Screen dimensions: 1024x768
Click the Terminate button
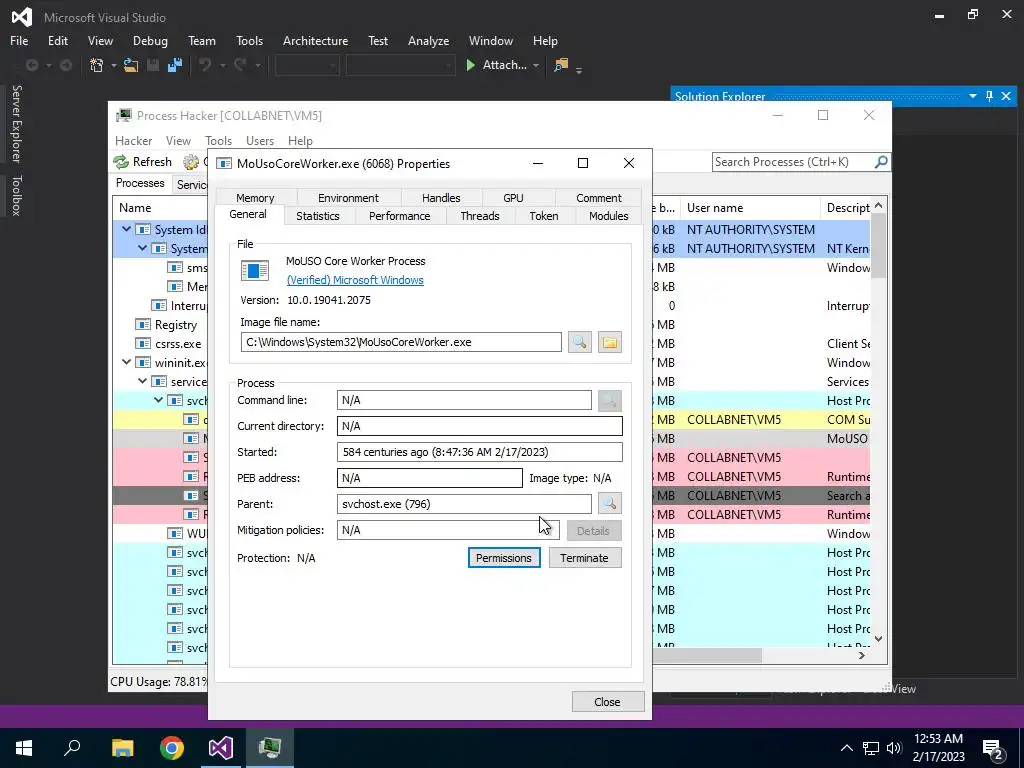pos(584,558)
